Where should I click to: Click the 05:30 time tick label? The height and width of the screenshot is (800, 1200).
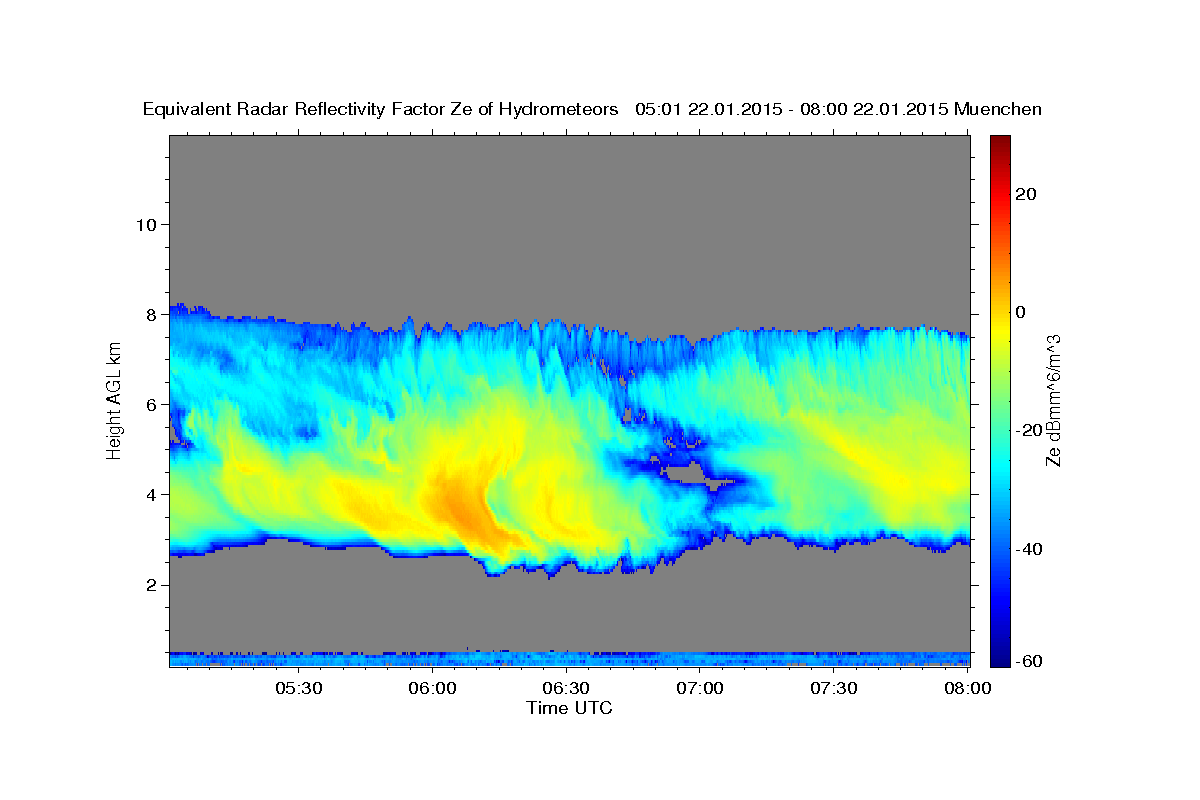(x=299, y=689)
